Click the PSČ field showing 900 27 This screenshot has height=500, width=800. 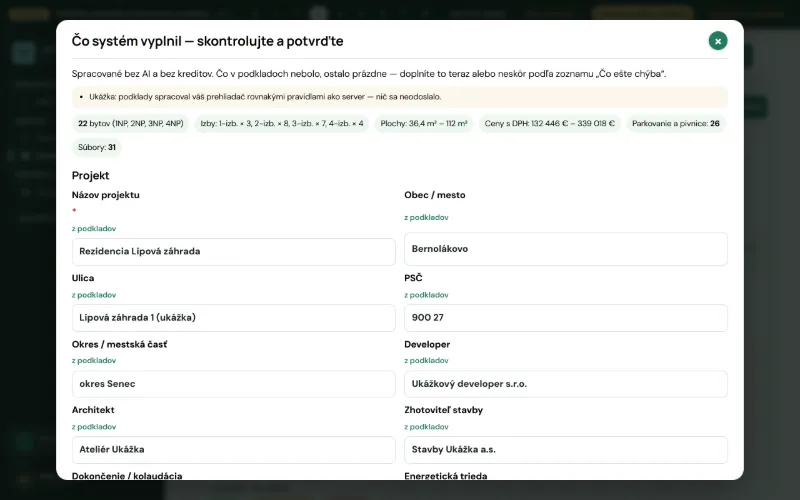(x=566, y=318)
